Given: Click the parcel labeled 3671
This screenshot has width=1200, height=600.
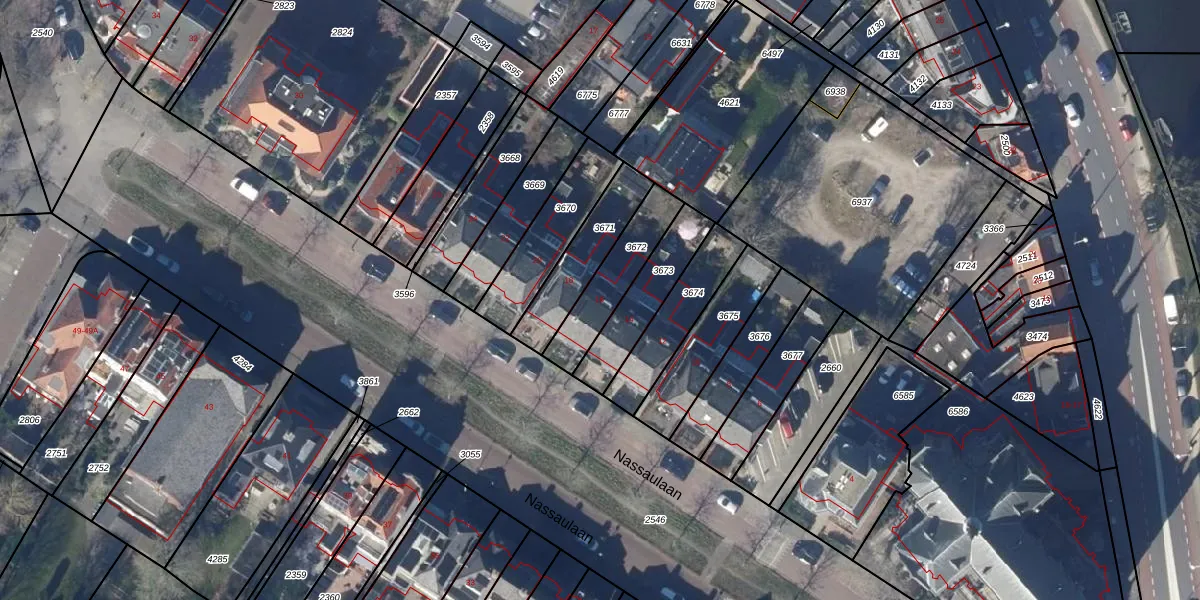Looking at the screenshot, I should pyautogui.click(x=604, y=228).
